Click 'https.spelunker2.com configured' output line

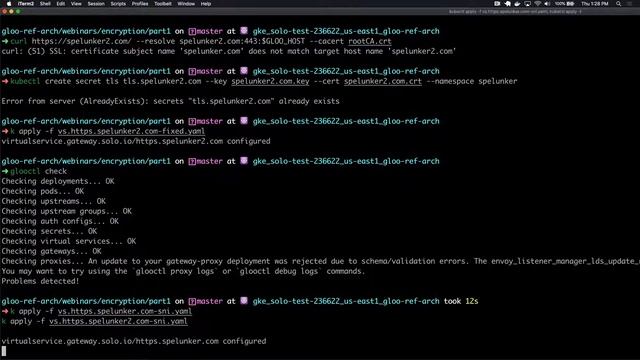click(136, 141)
